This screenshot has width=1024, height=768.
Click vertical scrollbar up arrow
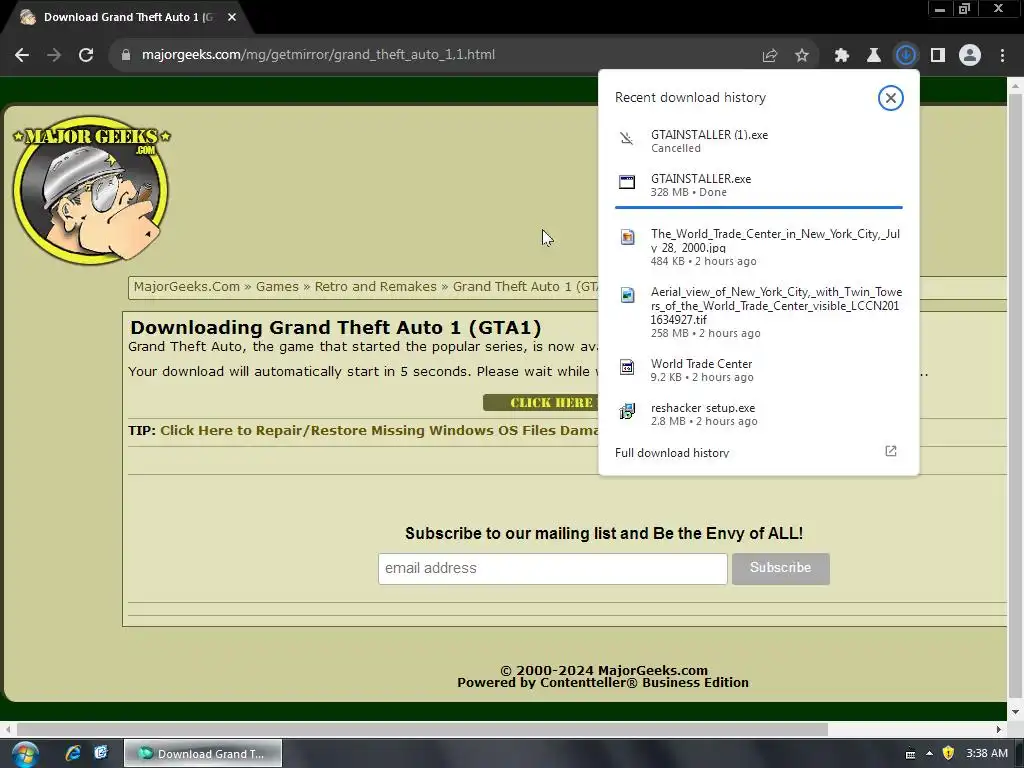tap(1015, 86)
